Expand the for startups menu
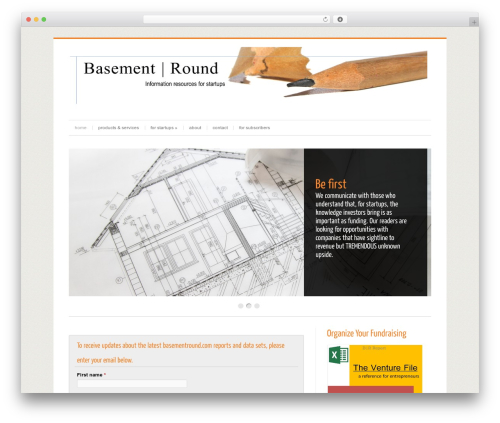Image resolution: width=500 pixels, height=423 pixels. (x=164, y=128)
